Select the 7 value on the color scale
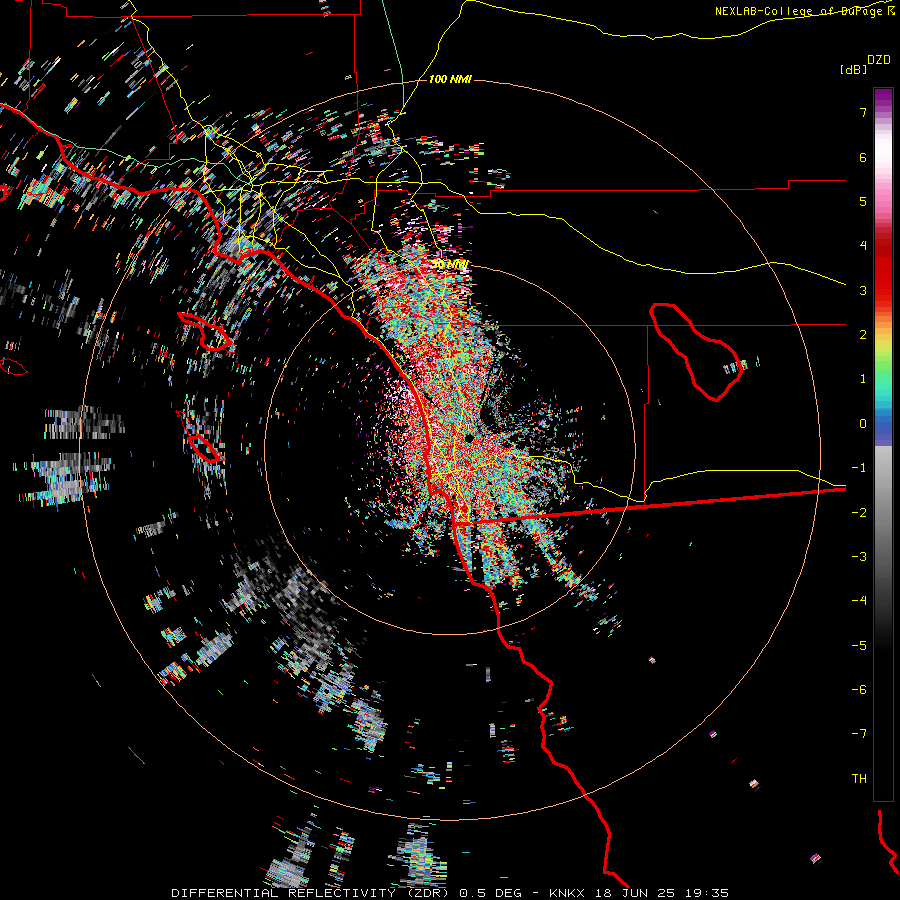Image resolution: width=900 pixels, height=900 pixels. click(863, 112)
